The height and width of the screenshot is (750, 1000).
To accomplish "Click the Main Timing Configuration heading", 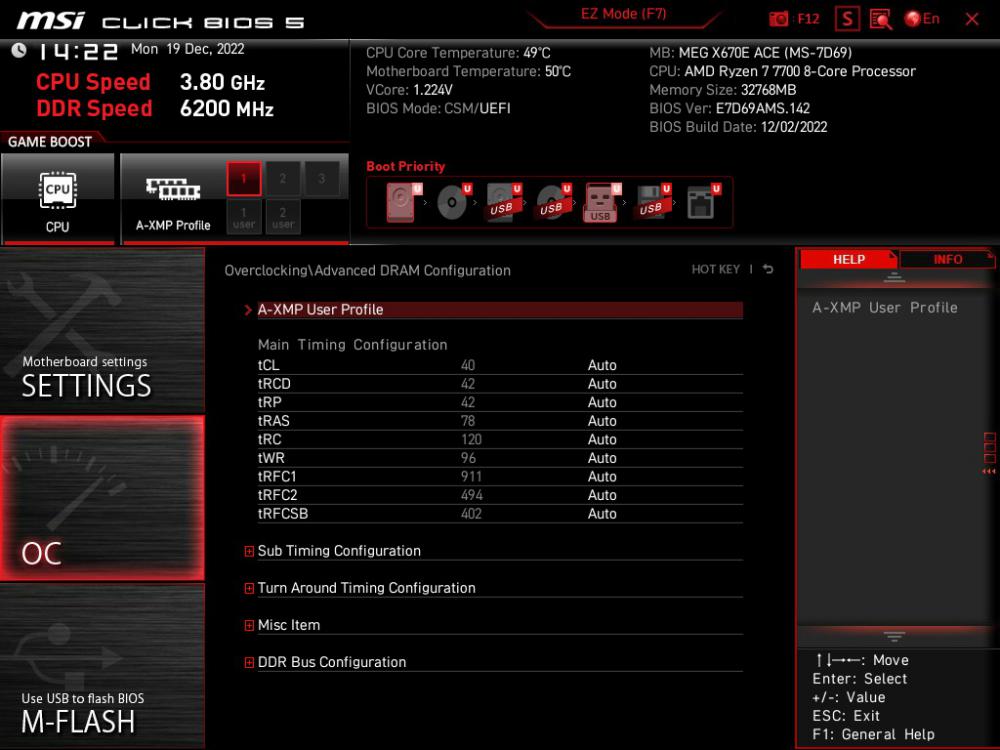I will (x=352, y=344).
